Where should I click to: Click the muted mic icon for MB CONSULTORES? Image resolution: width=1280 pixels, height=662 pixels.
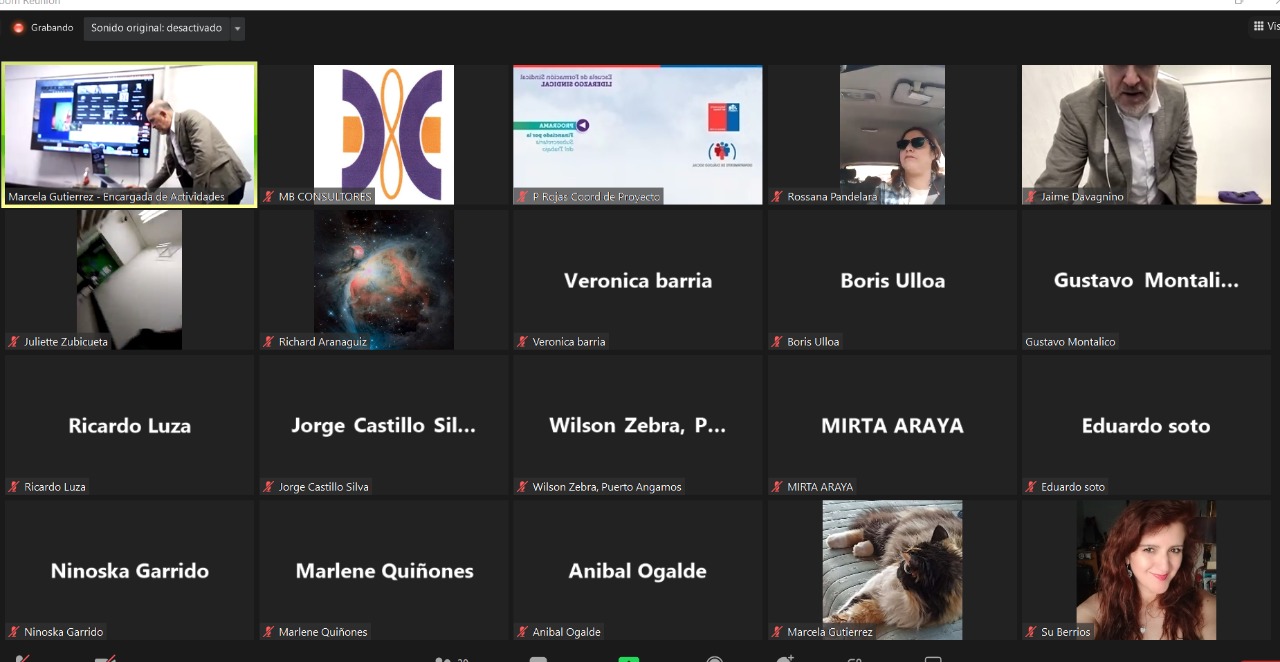pyautogui.click(x=269, y=197)
